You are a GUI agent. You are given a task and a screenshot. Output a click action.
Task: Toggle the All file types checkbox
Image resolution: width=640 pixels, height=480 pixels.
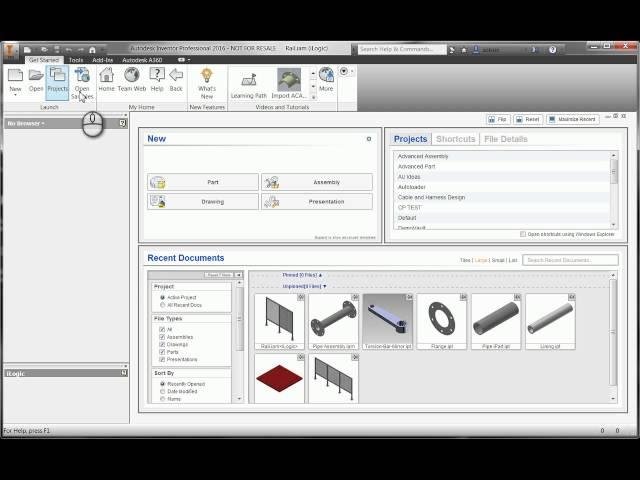162,329
